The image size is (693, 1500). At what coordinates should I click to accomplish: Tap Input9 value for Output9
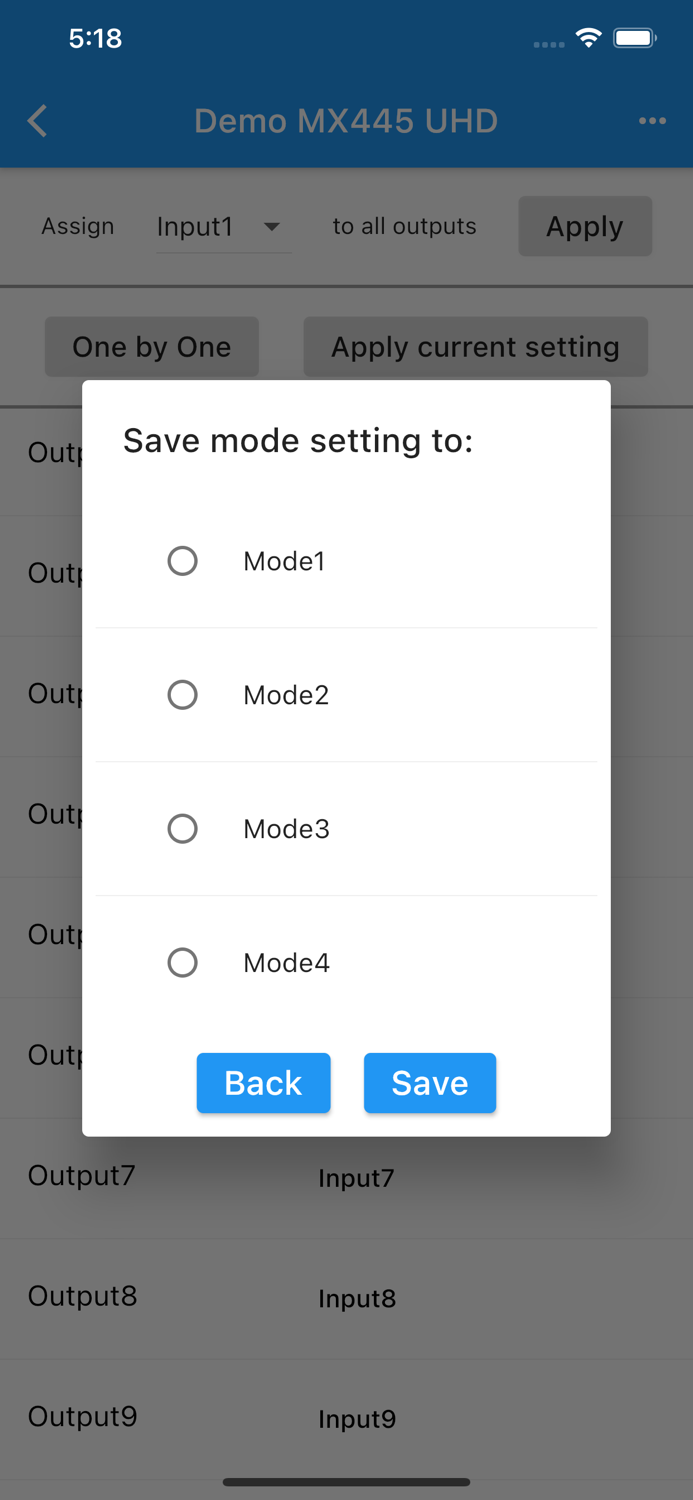pos(357,1419)
